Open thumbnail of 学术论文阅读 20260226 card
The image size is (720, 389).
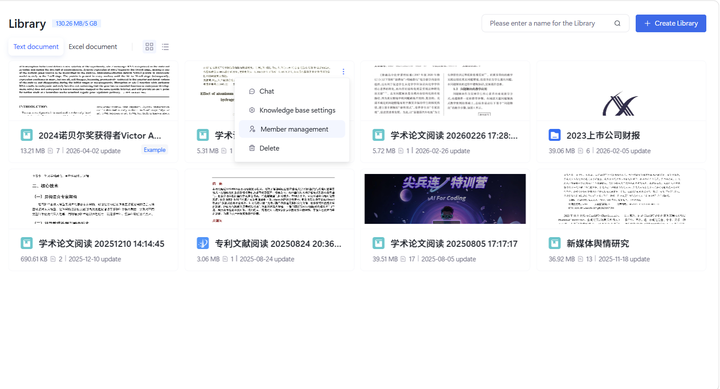[445, 90]
